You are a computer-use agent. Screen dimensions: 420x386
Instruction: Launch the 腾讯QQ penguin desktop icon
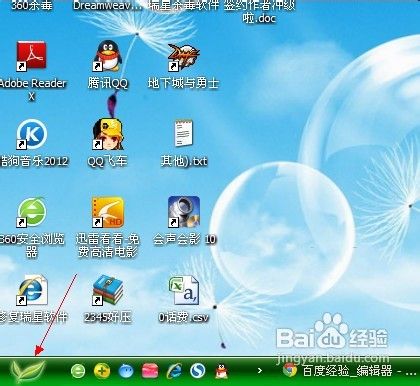tap(107, 56)
